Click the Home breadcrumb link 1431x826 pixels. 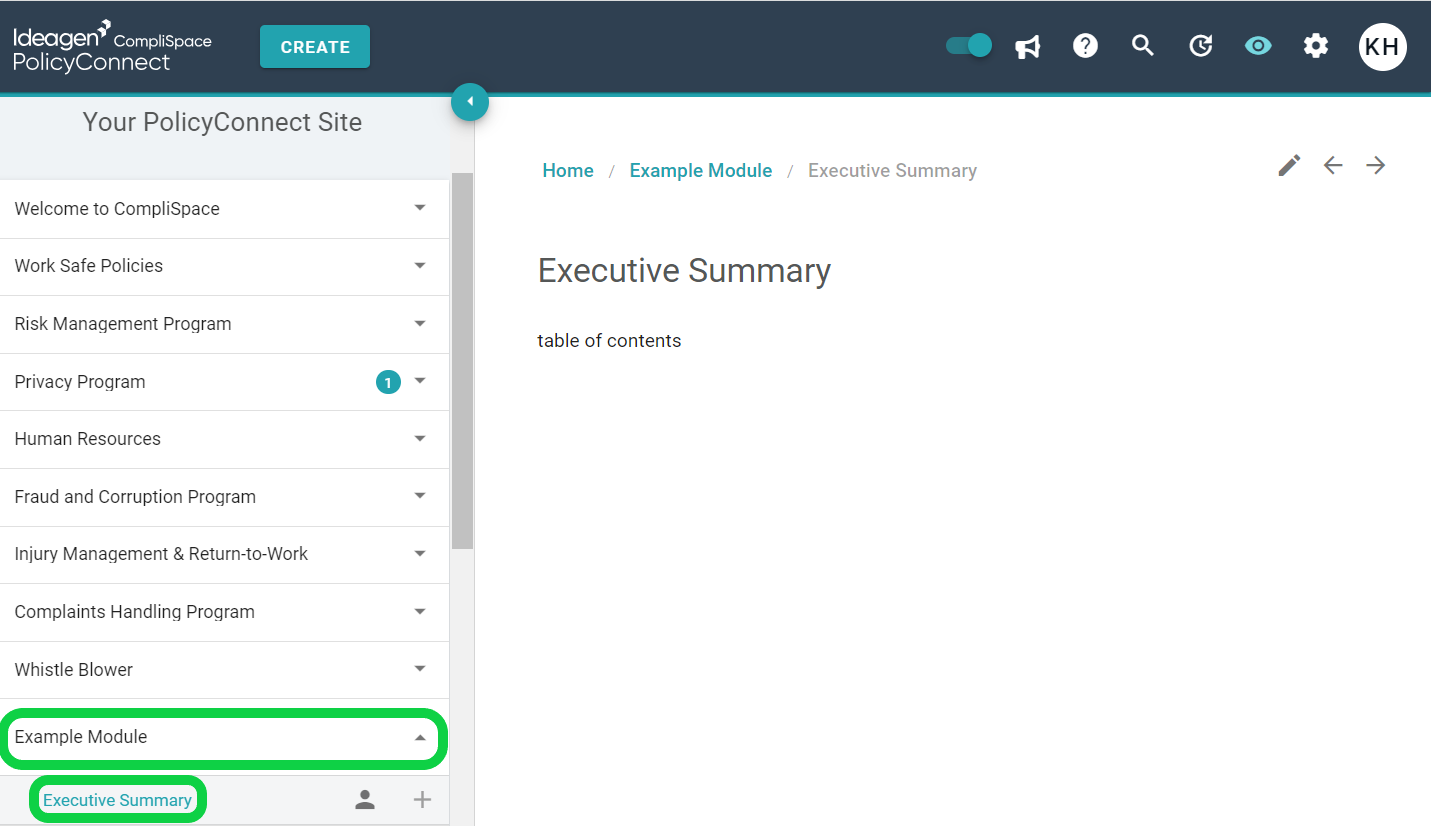pos(567,170)
